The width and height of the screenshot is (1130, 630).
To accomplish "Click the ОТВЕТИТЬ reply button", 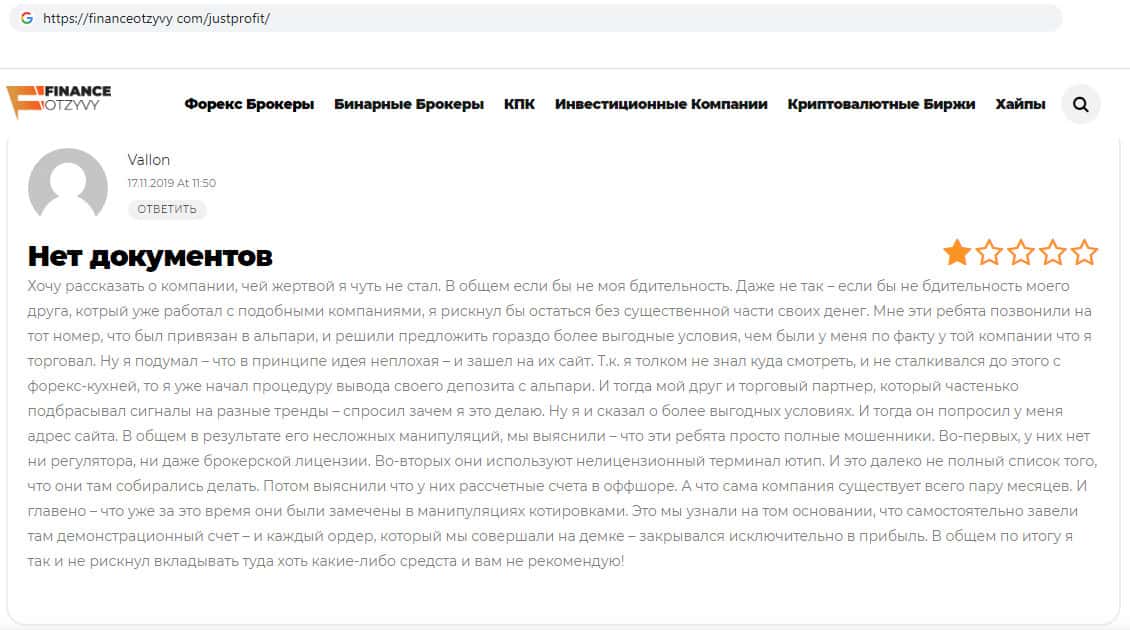I will pos(167,209).
